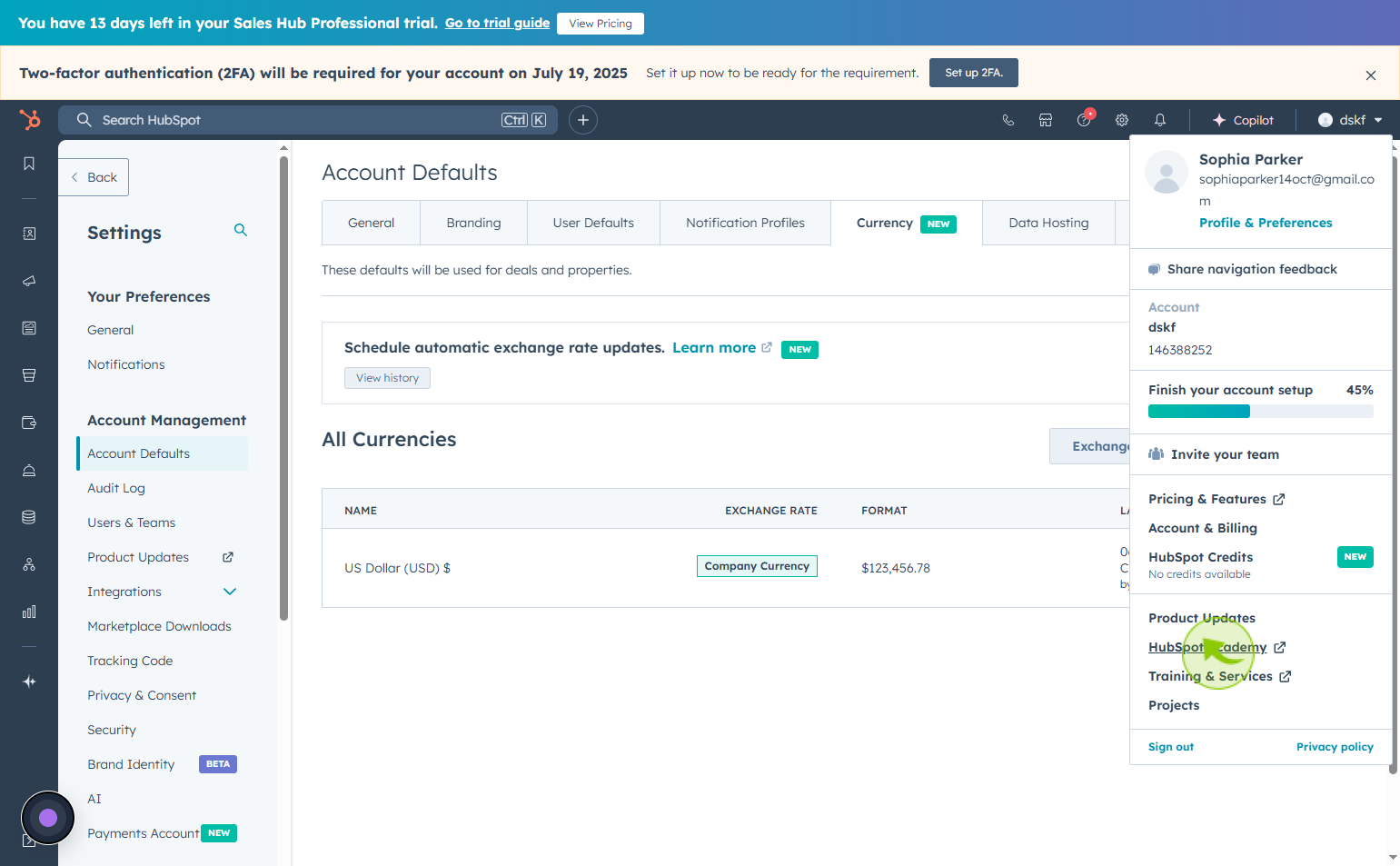Viewport: 1400px width, 866px height.
Task: Click the Back button in settings
Action: point(94,177)
